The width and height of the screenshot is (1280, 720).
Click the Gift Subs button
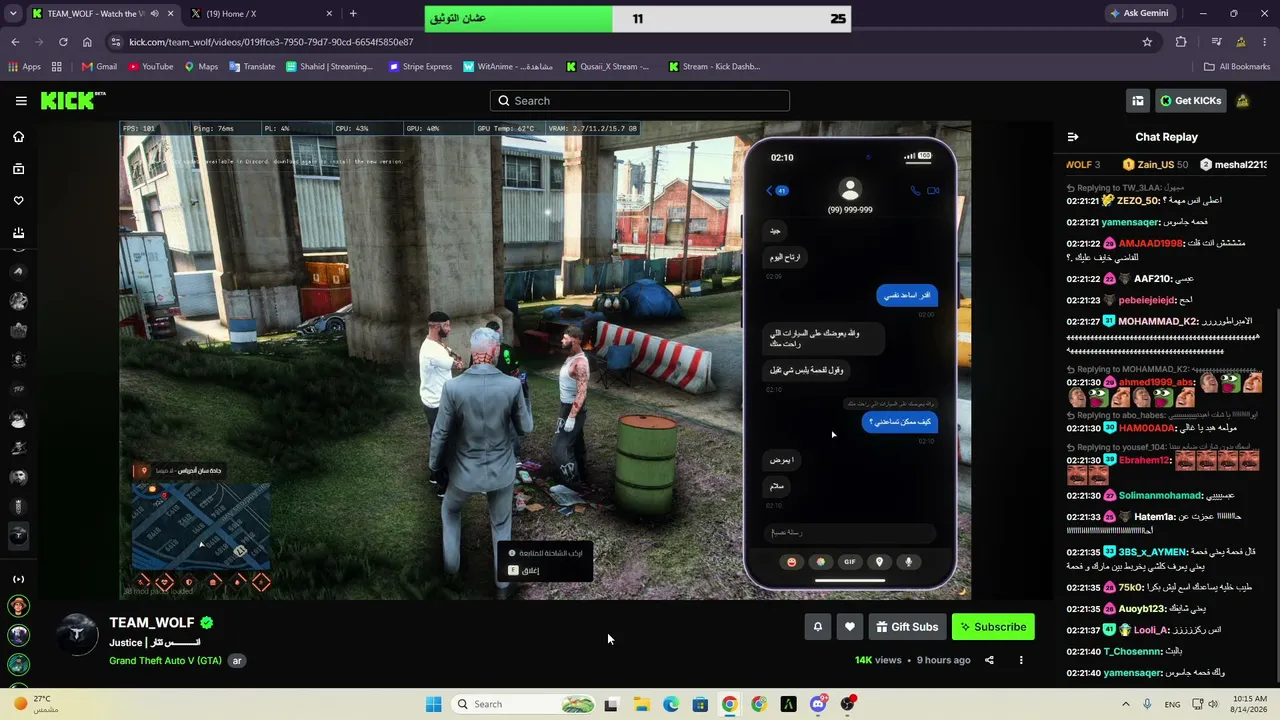(x=907, y=627)
